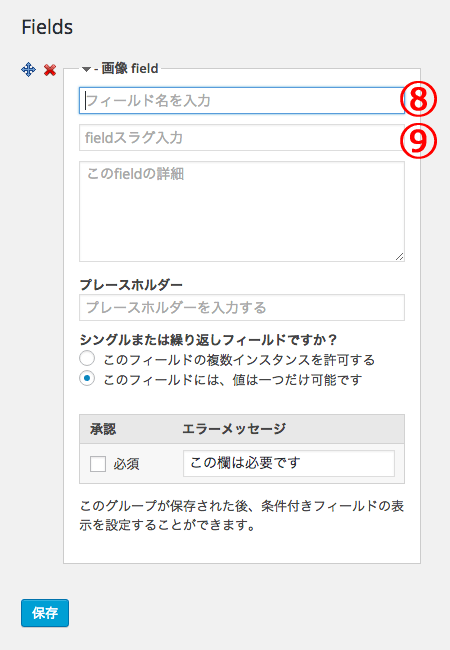Select the 値は一つだけ可能です radio option

[87, 378]
